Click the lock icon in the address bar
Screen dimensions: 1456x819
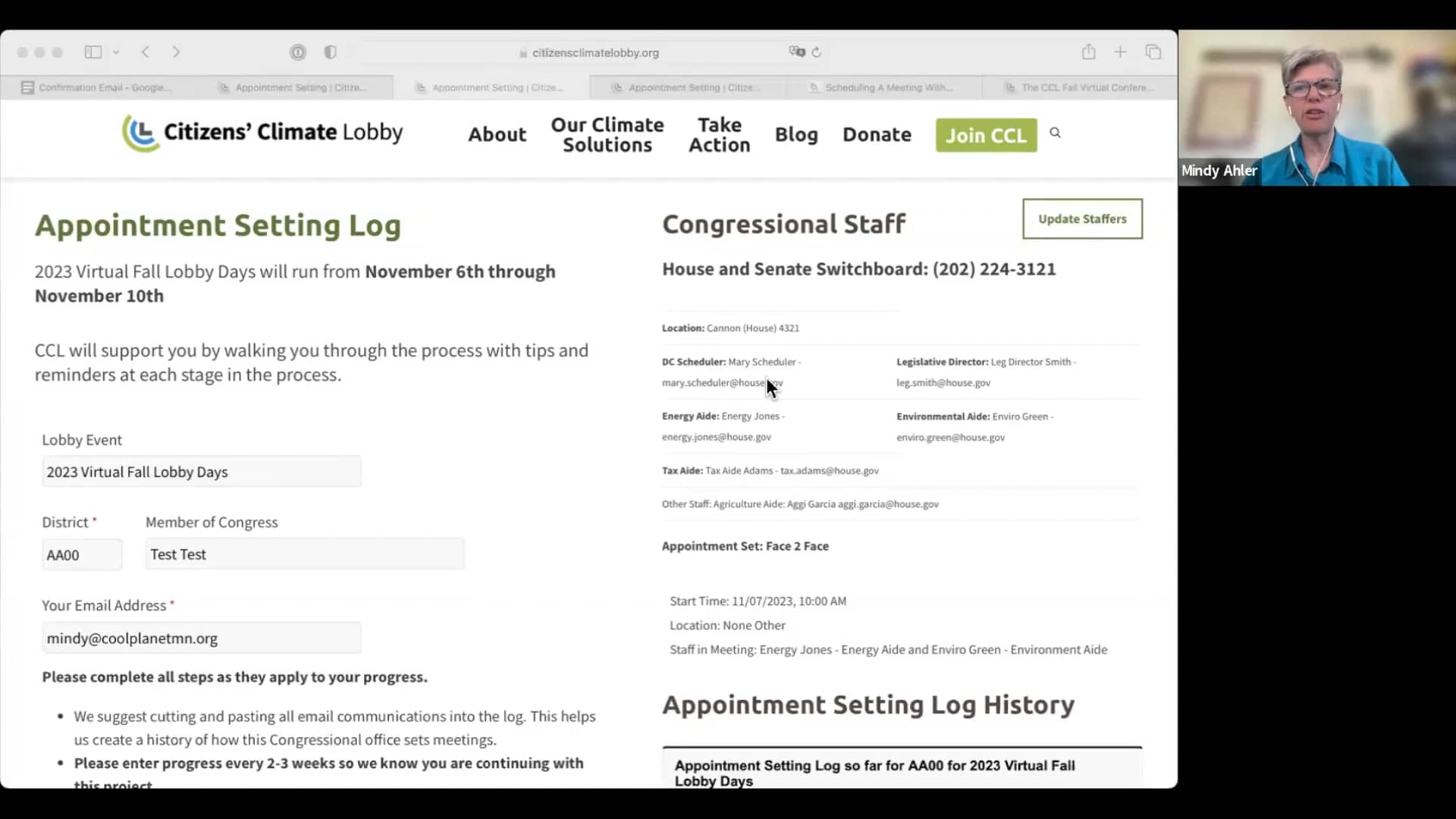click(x=522, y=53)
